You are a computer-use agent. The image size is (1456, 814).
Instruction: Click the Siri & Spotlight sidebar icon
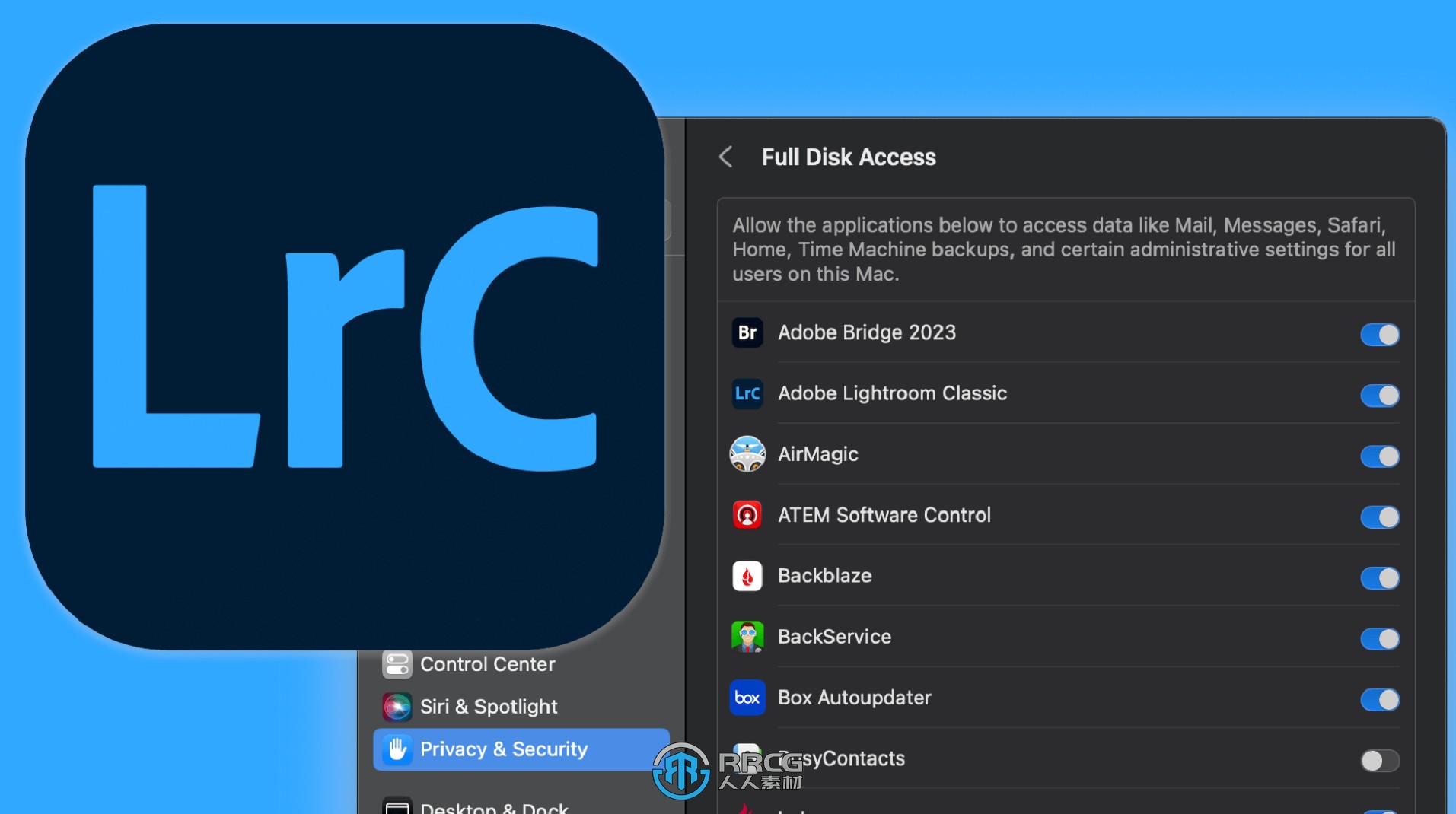tap(397, 707)
